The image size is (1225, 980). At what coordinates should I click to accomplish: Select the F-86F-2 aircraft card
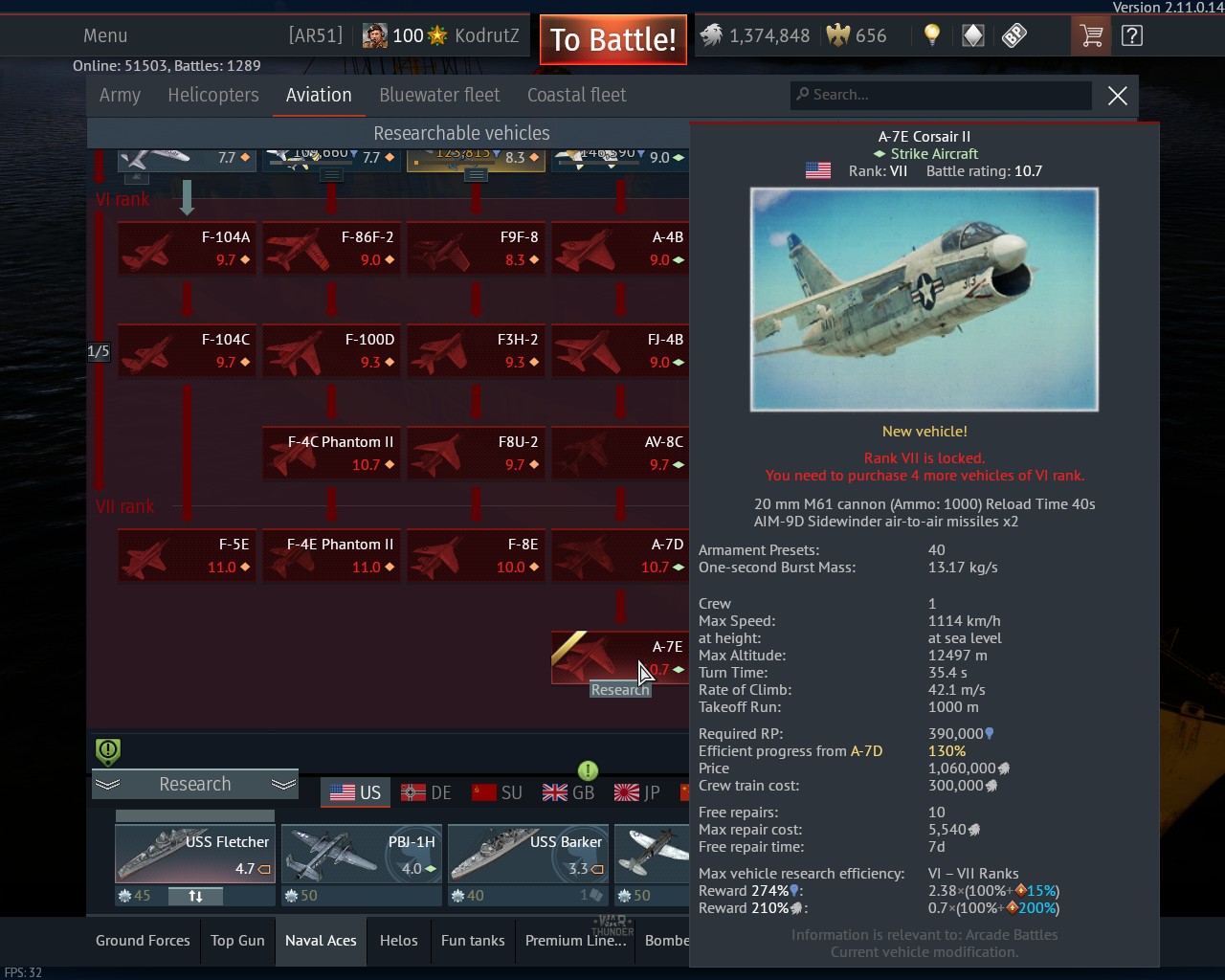332,249
